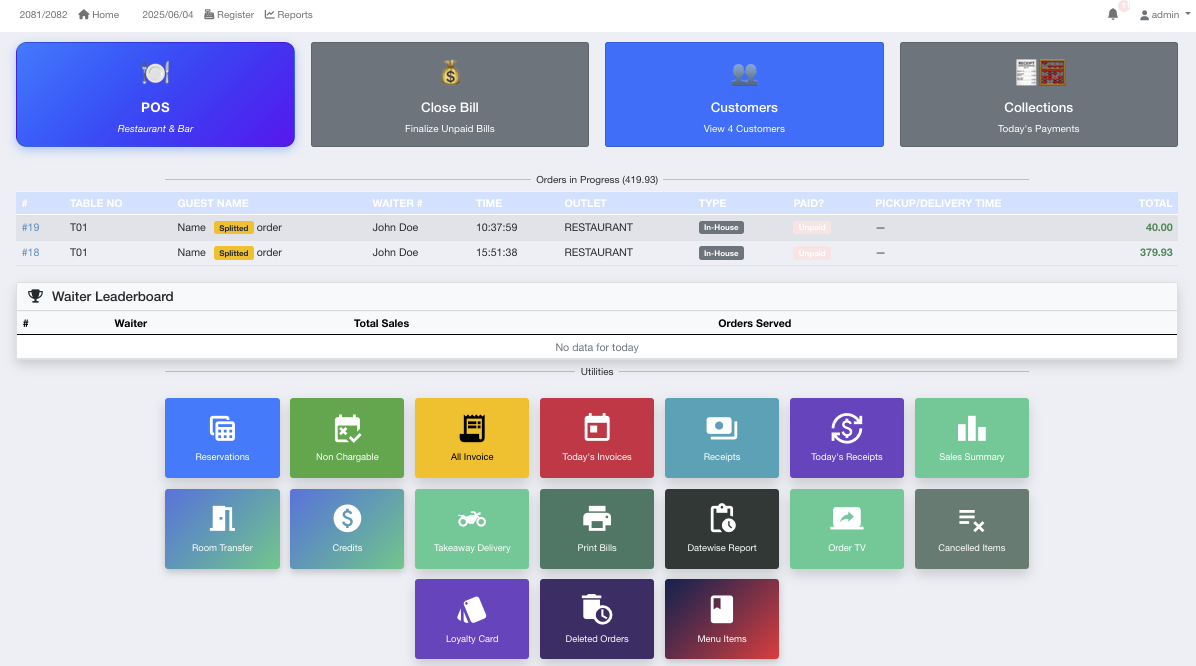Open the Room Transfer tile
1196x666 pixels.
pos(222,529)
